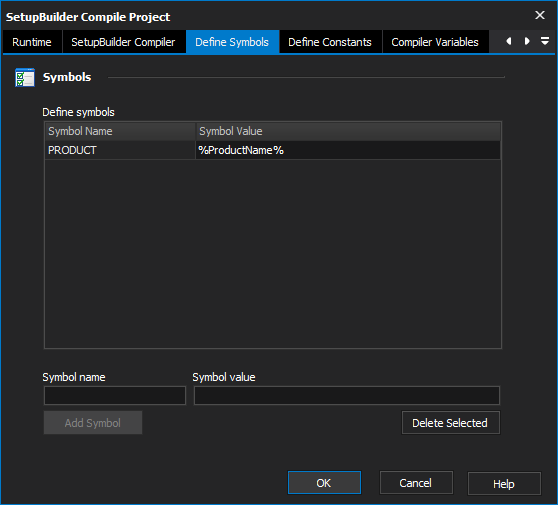
Task: Close the SetupBuilder Compile Project dialog
Action: [x=539, y=15]
